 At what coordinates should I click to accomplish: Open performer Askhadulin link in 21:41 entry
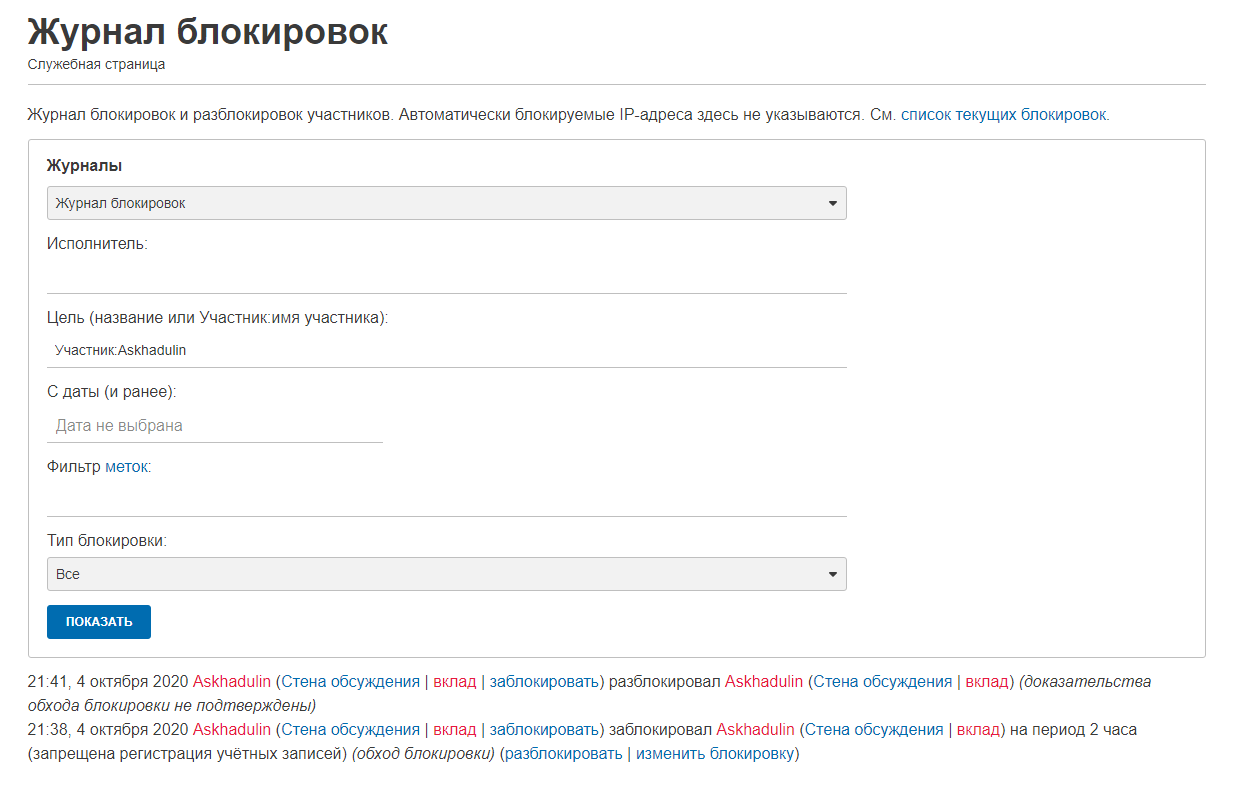tap(231, 682)
